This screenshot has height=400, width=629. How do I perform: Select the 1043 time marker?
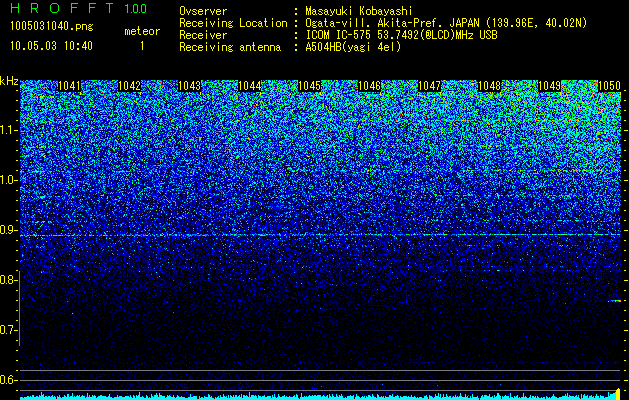189,86
